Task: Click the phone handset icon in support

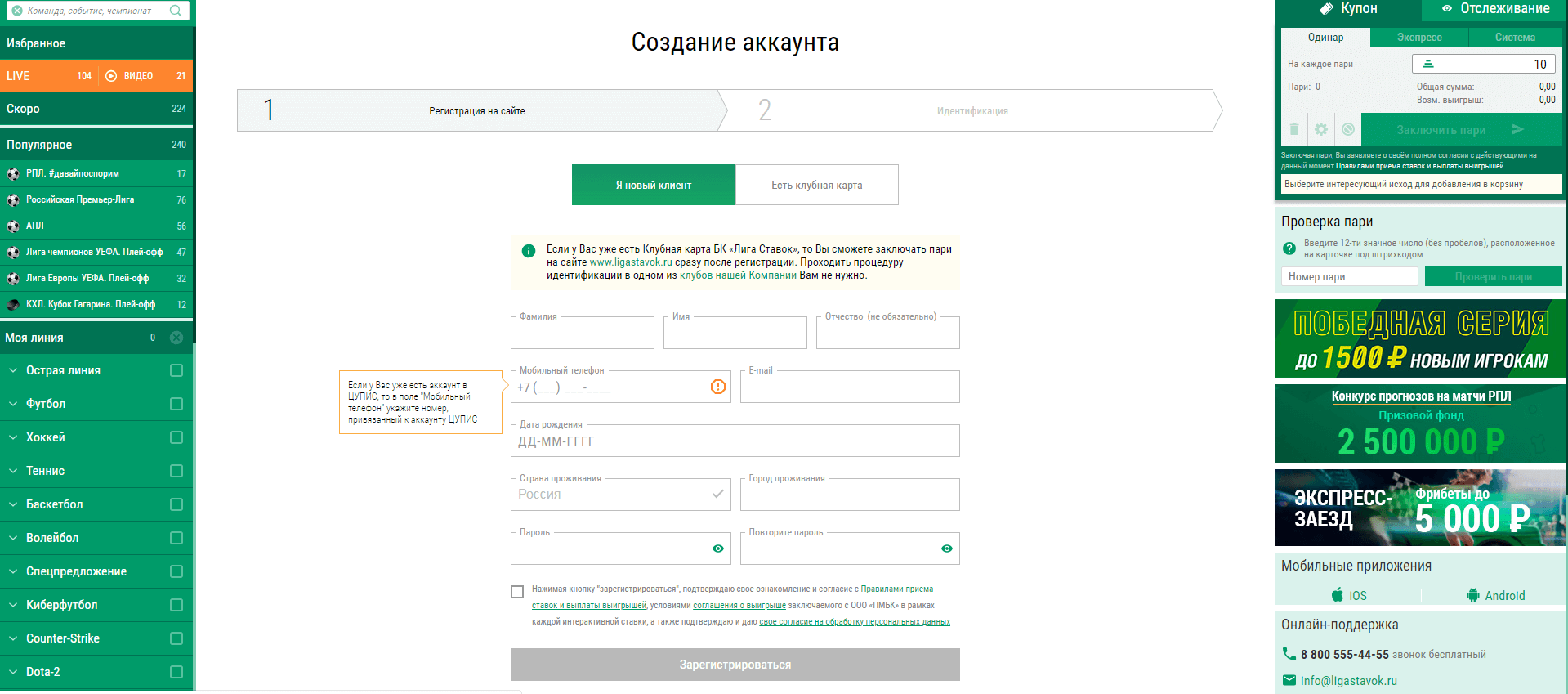Action: 1289,654
